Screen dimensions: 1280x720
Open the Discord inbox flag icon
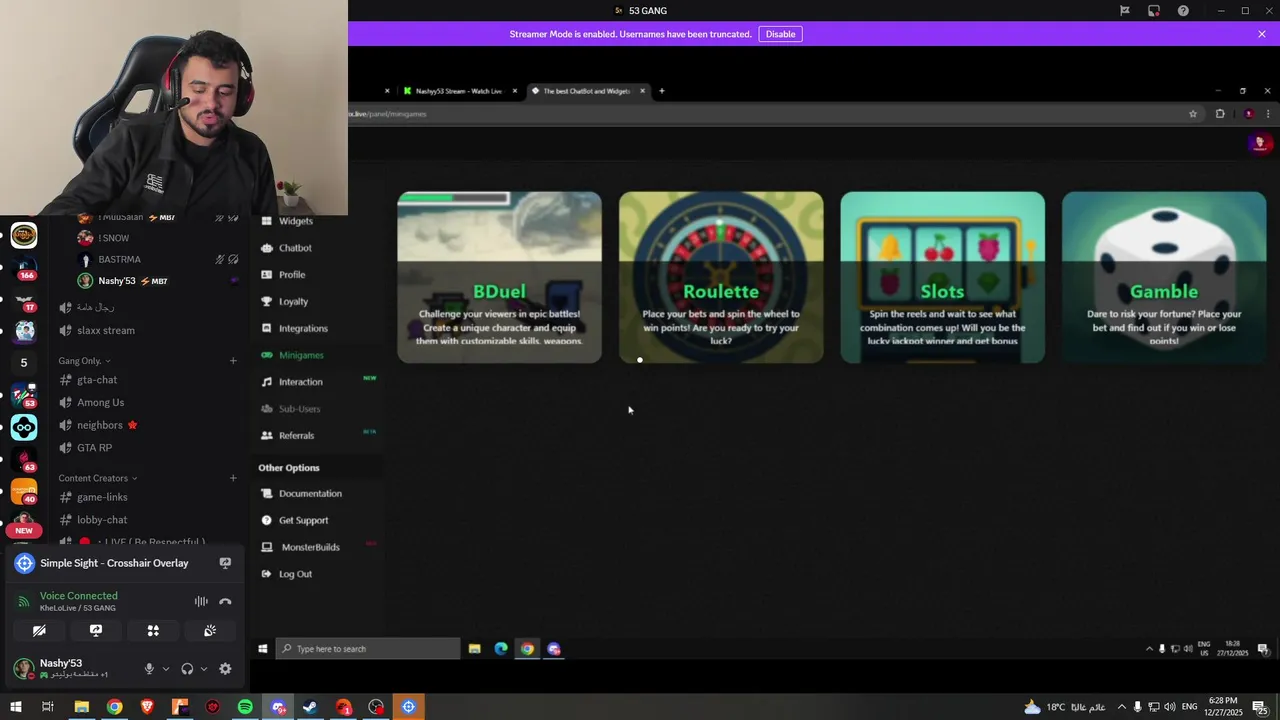point(1125,11)
